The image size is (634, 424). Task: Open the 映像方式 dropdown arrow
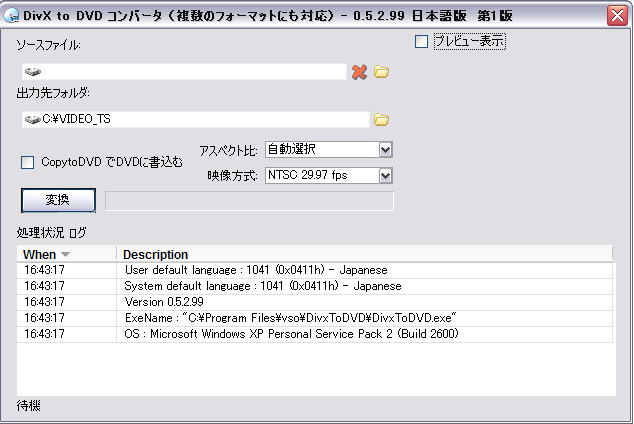click(386, 176)
